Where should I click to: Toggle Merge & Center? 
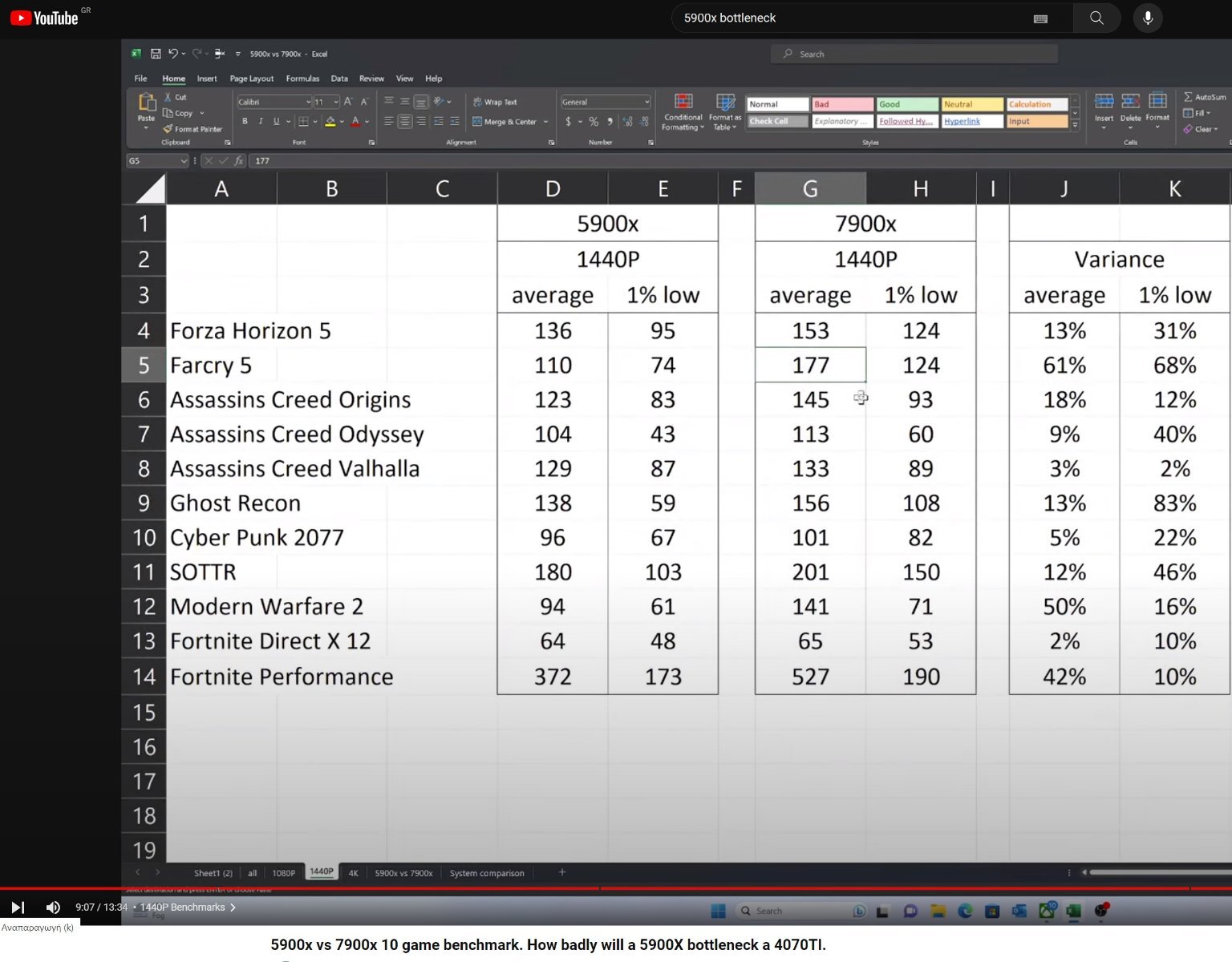(505, 122)
